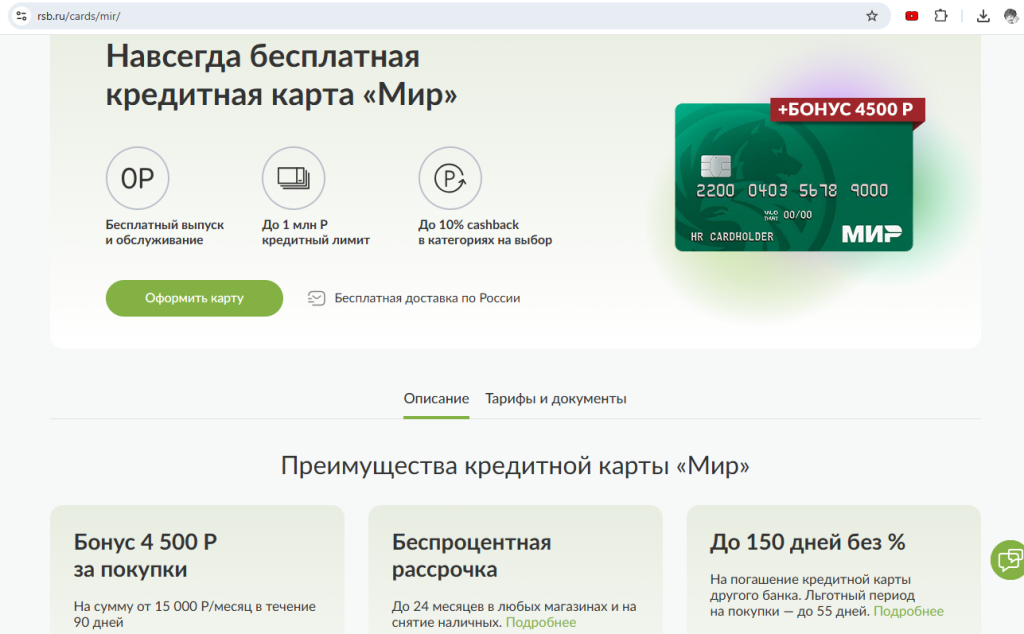Click the 10% cashback arrow icon
The width and height of the screenshot is (1024, 634).
point(450,177)
